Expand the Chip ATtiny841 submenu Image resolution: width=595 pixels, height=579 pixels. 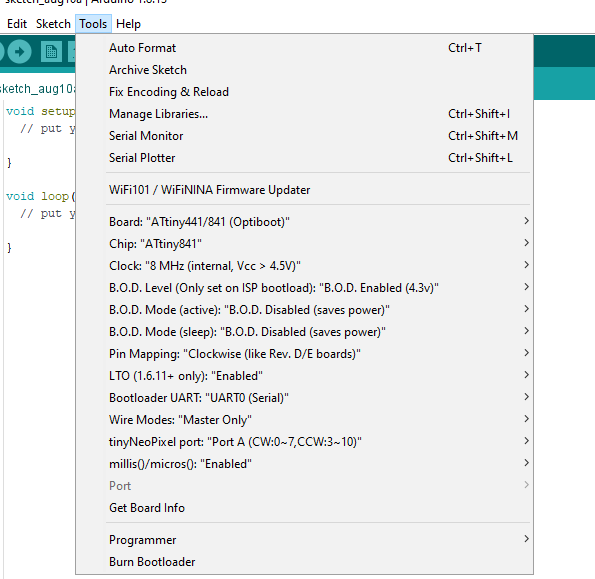pyautogui.click(x=304, y=244)
